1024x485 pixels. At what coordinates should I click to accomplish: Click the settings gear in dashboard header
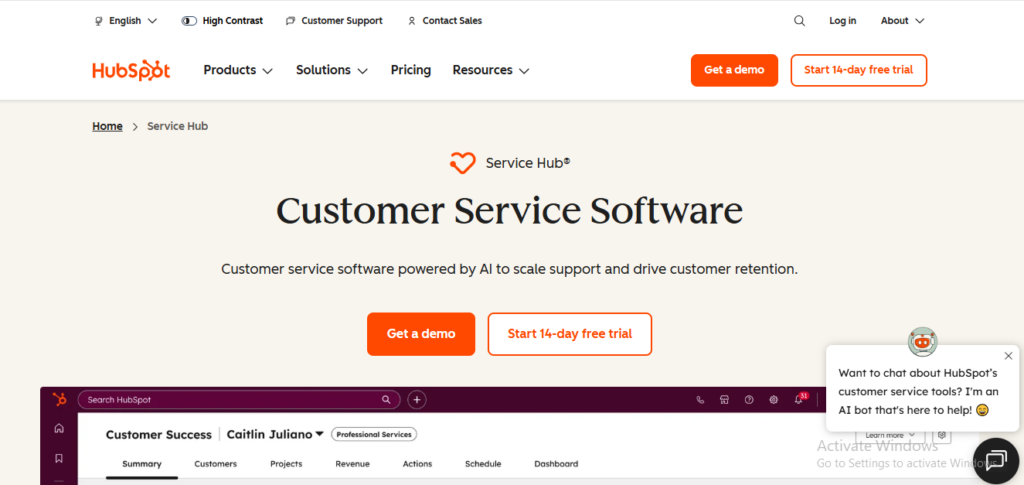tap(774, 399)
